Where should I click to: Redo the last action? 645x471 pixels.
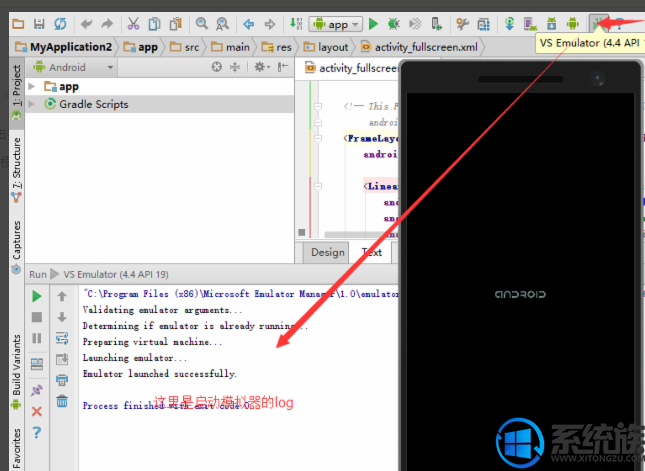click(107, 24)
